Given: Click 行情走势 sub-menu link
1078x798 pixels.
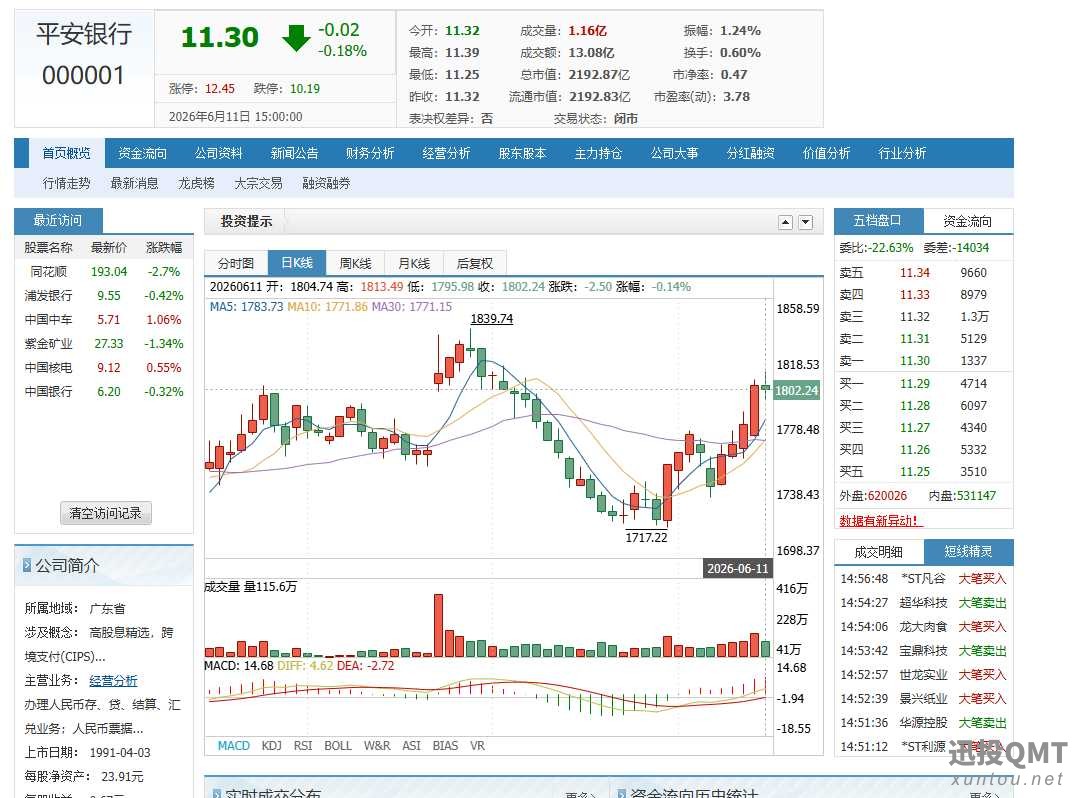Looking at the screenshot, I should (66, 183).
